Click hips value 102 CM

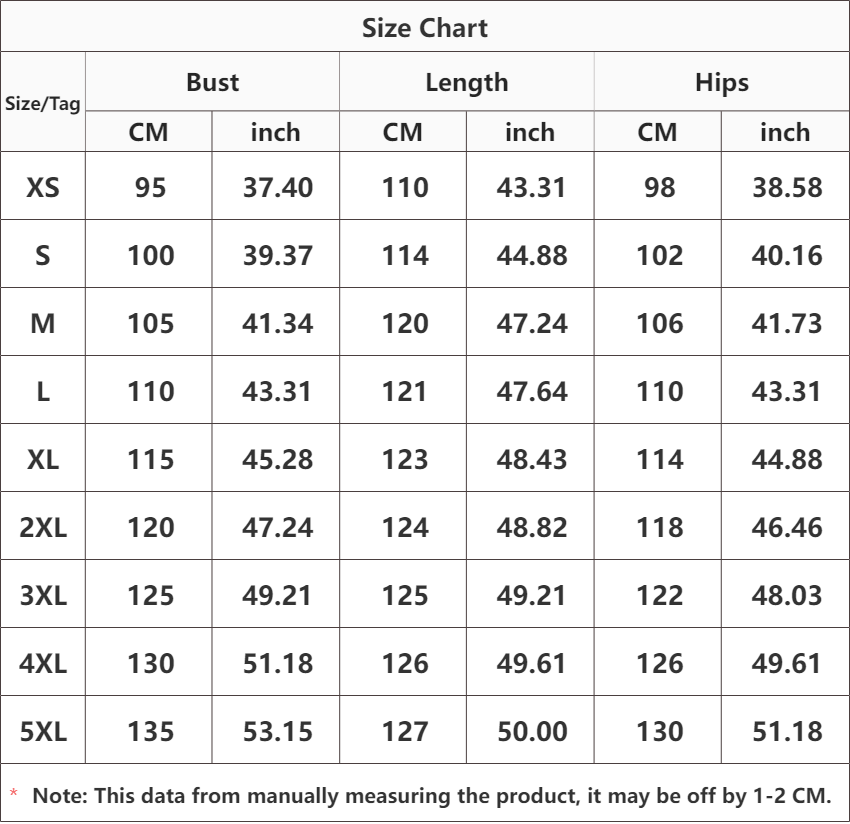tap(659, 255)
